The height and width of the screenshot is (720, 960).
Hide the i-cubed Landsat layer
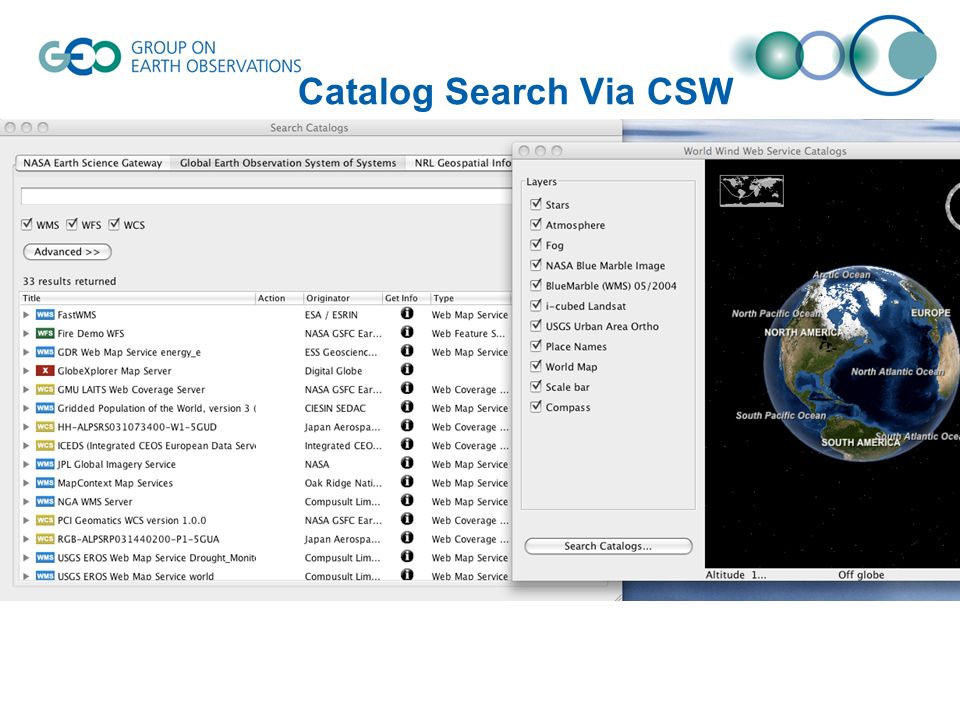[x=536, y=305]
